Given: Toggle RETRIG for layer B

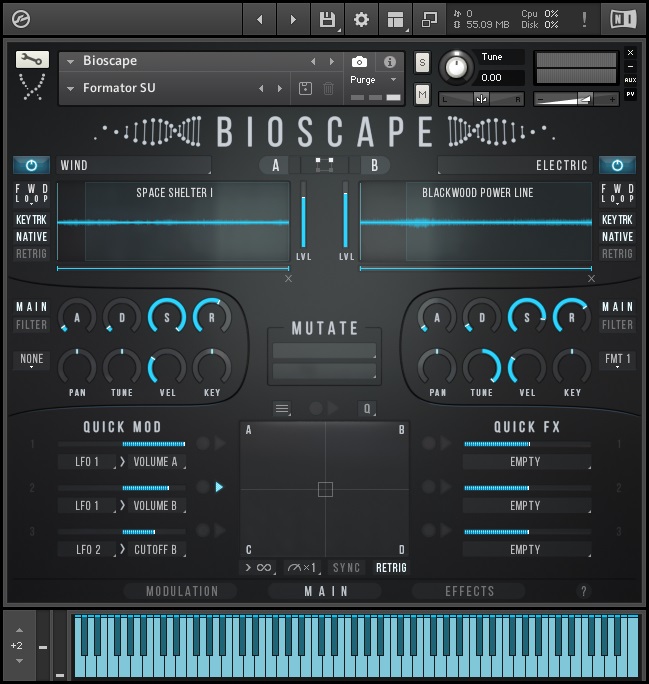Looking at the screenshot, I should (x=617, y=253).
